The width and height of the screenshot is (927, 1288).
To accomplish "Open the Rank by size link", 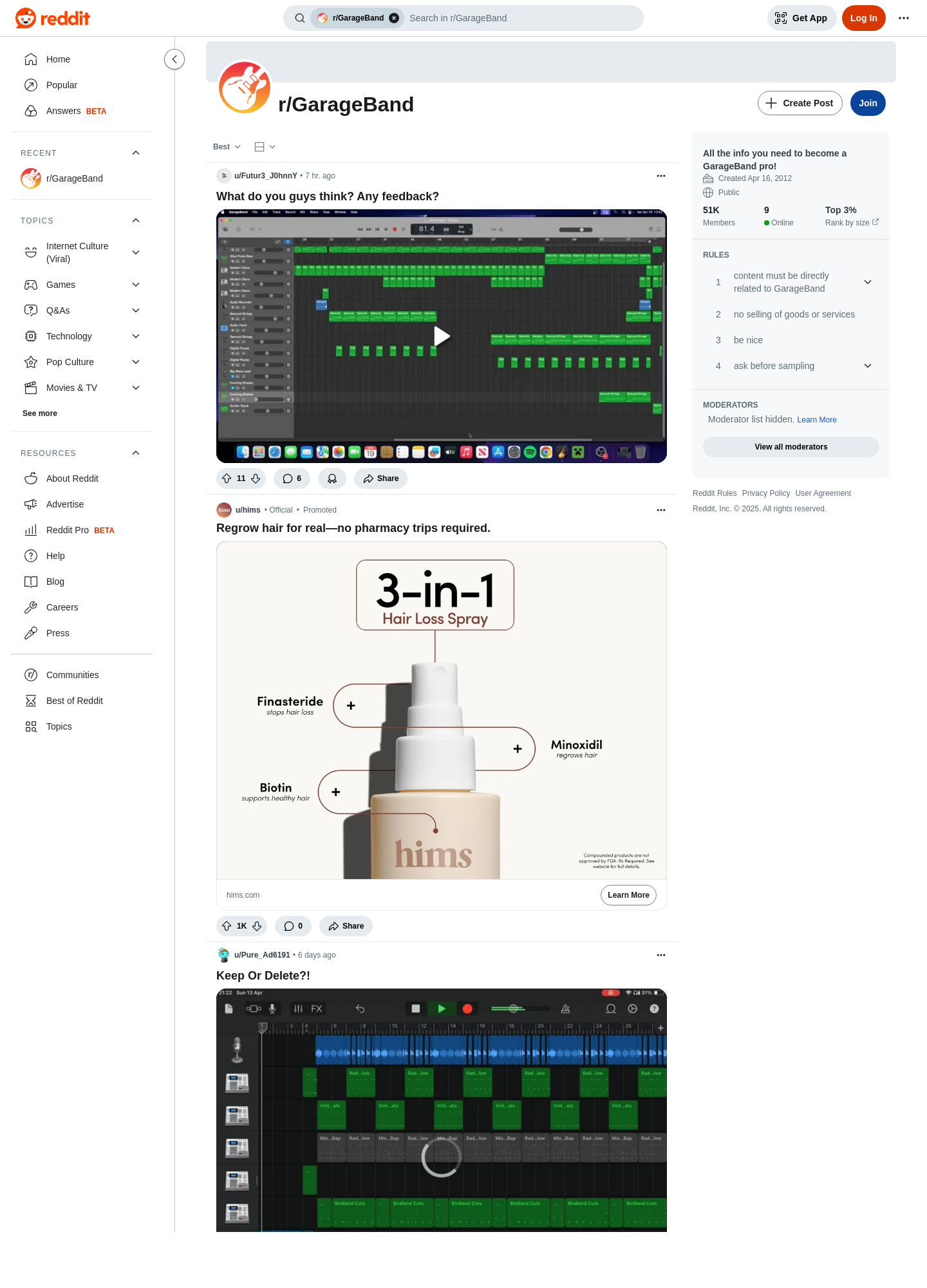I will point(852,223).
